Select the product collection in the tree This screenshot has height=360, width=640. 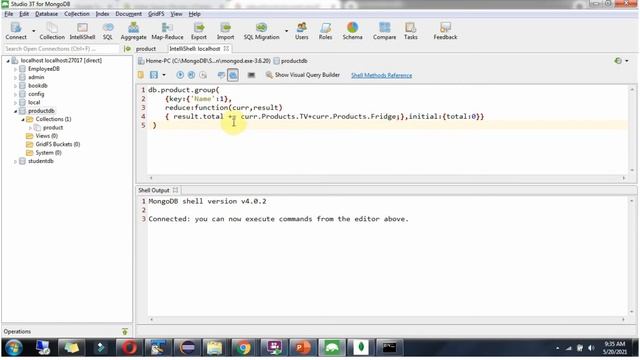pyautogui.click(x=53, y=127)
